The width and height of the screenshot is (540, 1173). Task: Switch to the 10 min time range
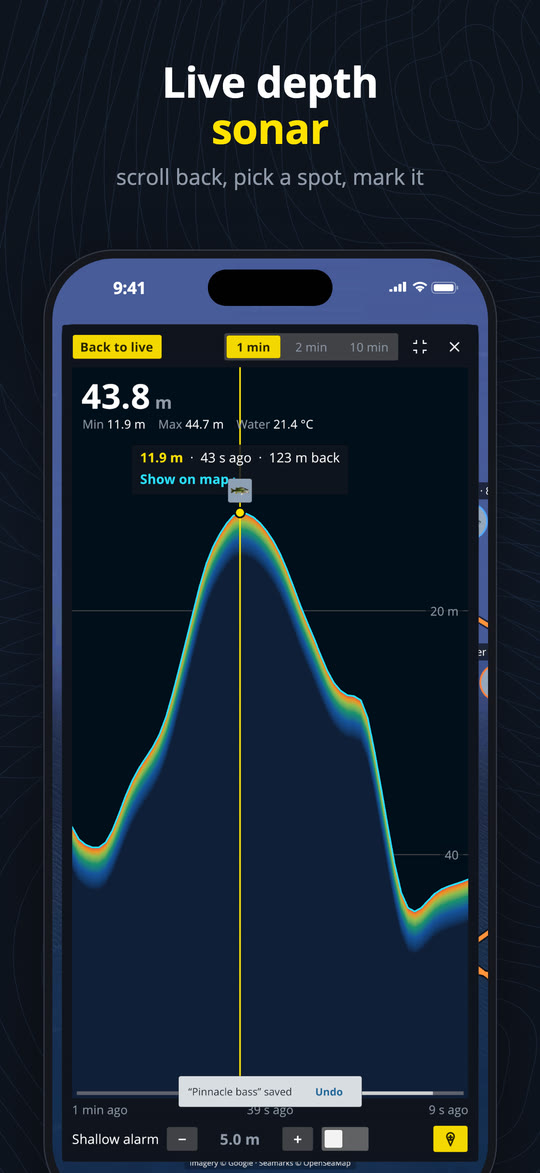coord(369,347)
